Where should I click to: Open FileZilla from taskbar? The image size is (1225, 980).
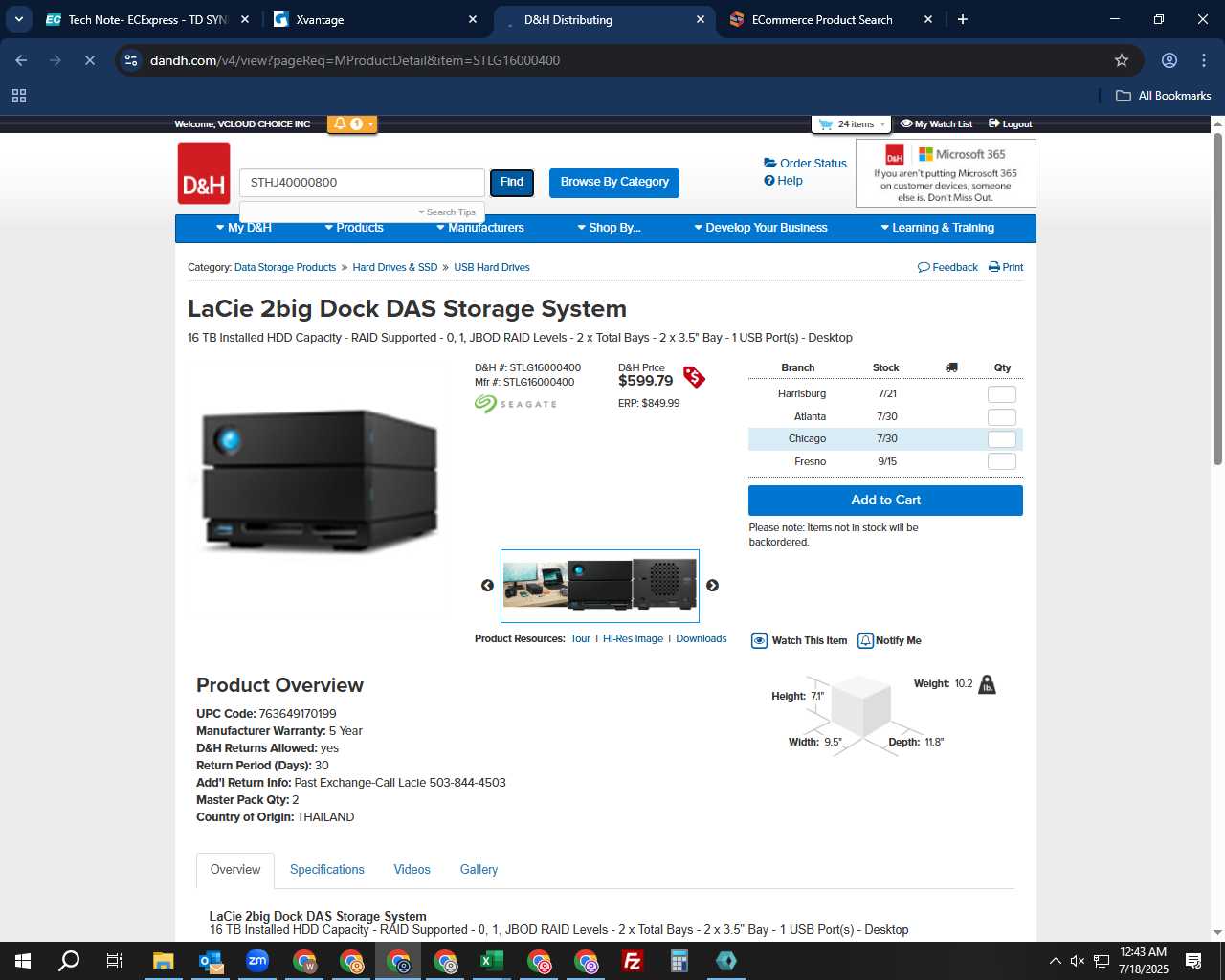[633, 961]
